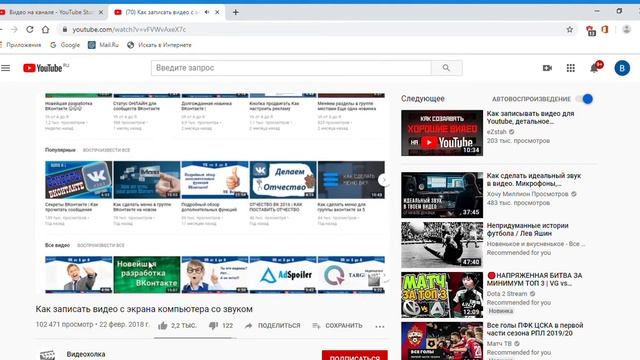Viewport: 640px width, 360px height.
Task: Click the Office extension icon
Action: coord(605,29)
